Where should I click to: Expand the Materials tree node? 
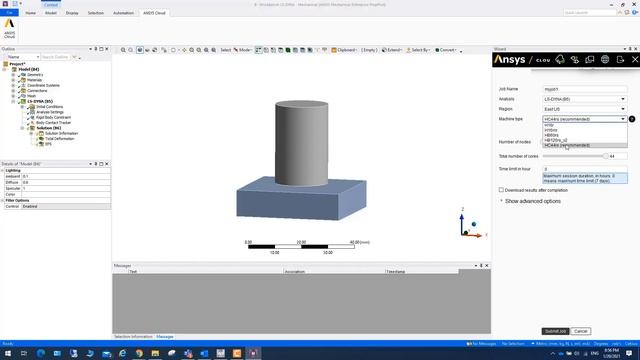tap(13, 80)
